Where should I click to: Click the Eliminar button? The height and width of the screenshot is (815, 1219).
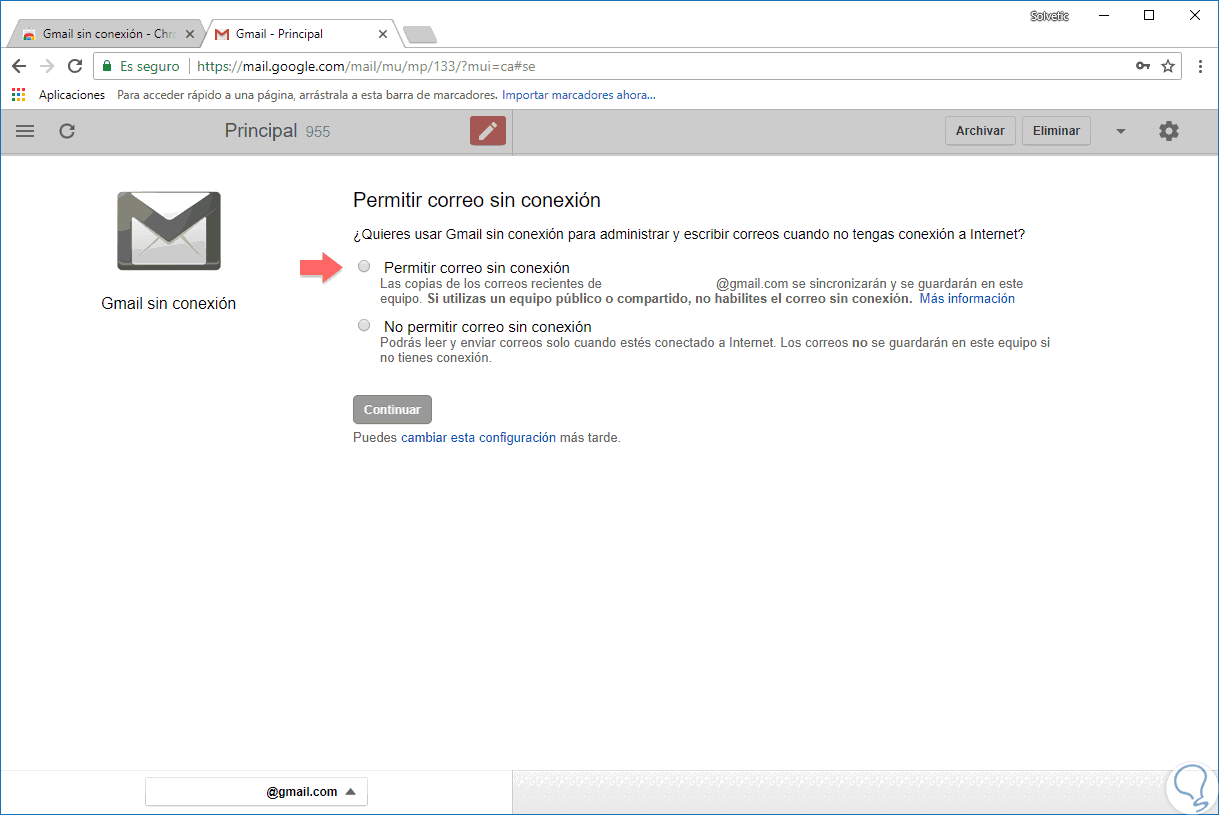1056,131
